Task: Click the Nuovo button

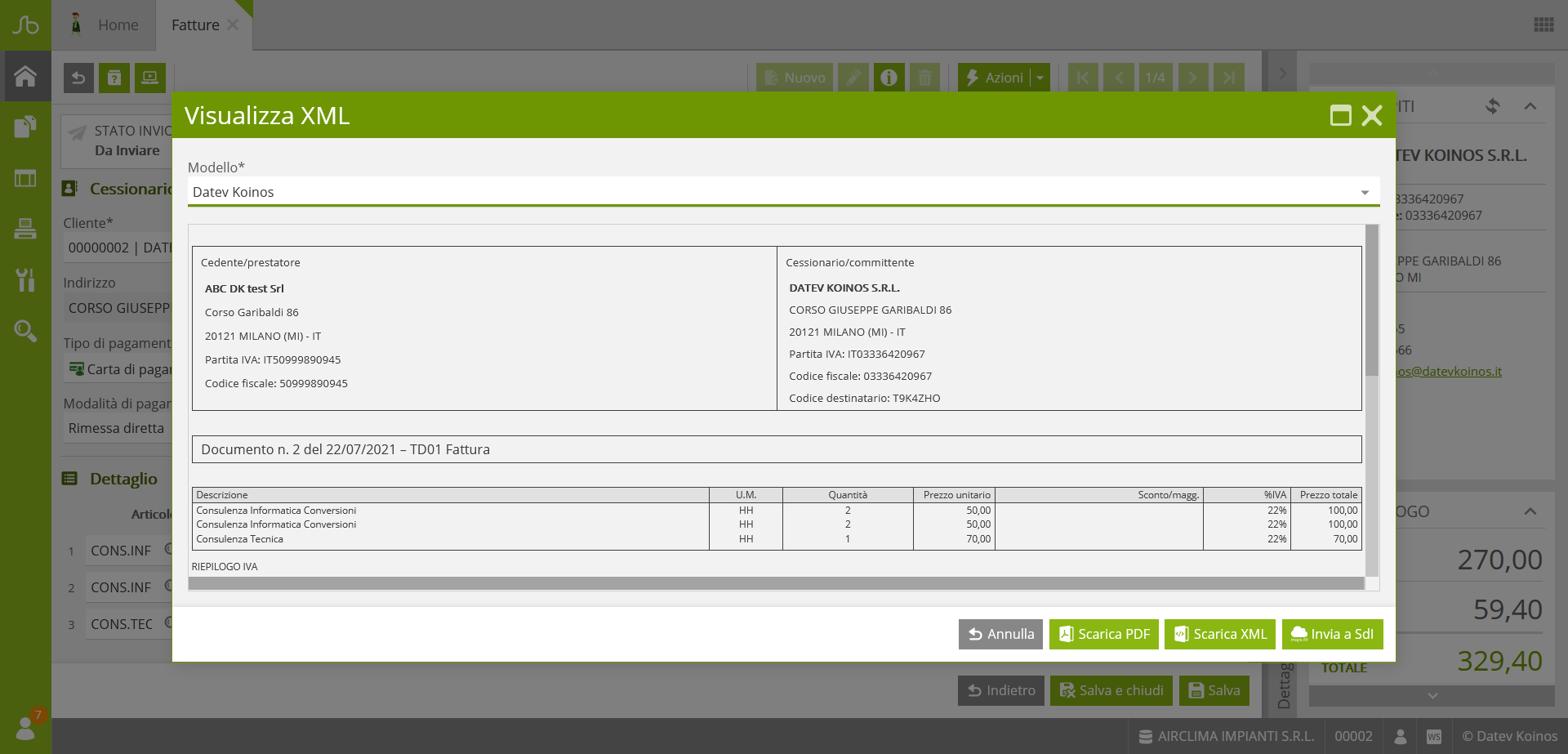Action: coord(795,78)
